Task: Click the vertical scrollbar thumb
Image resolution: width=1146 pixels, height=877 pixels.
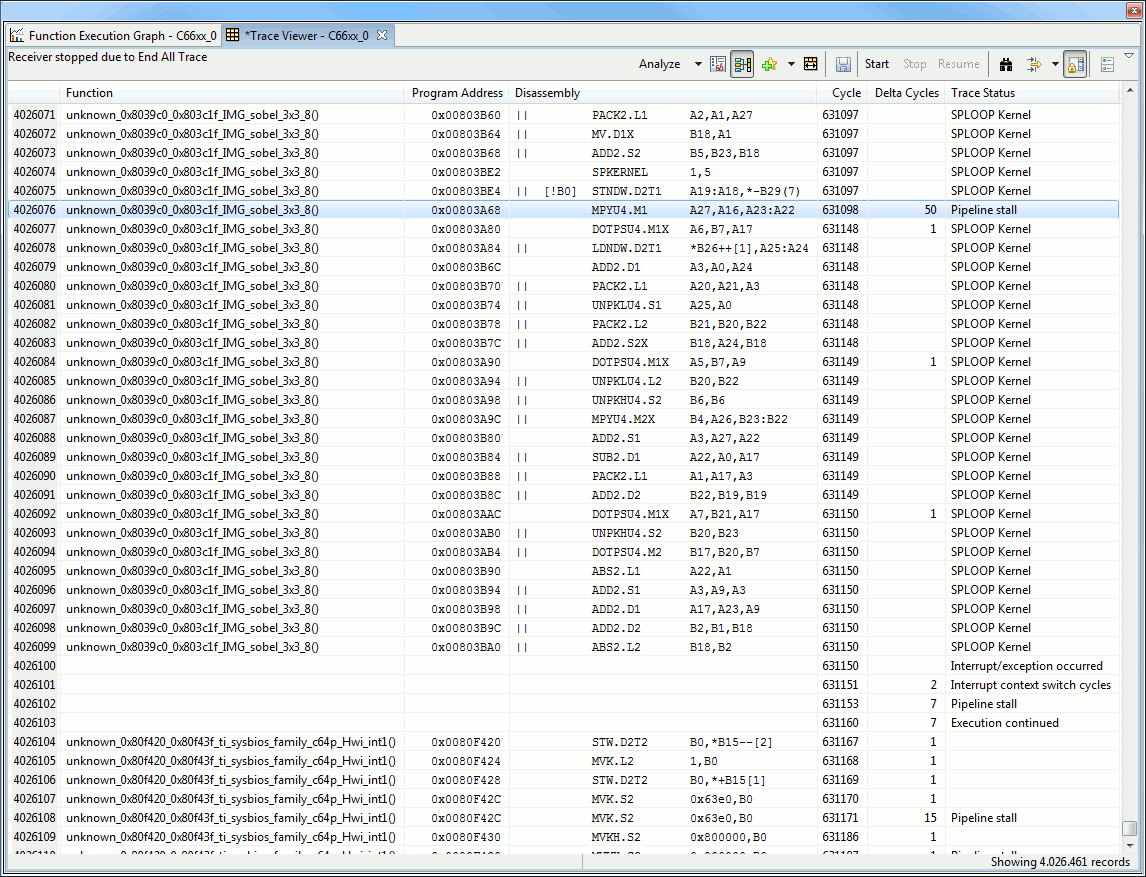Action: pos(1129,829)
